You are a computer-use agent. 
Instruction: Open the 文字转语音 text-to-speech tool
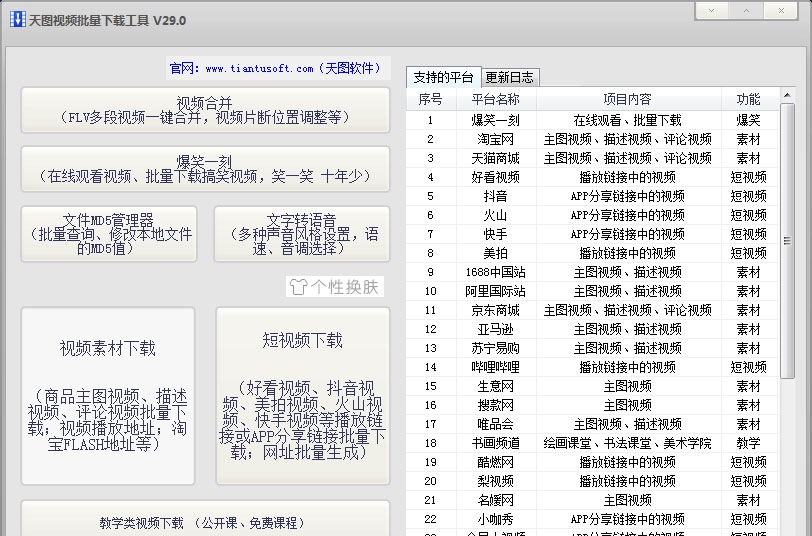(301, 234)
